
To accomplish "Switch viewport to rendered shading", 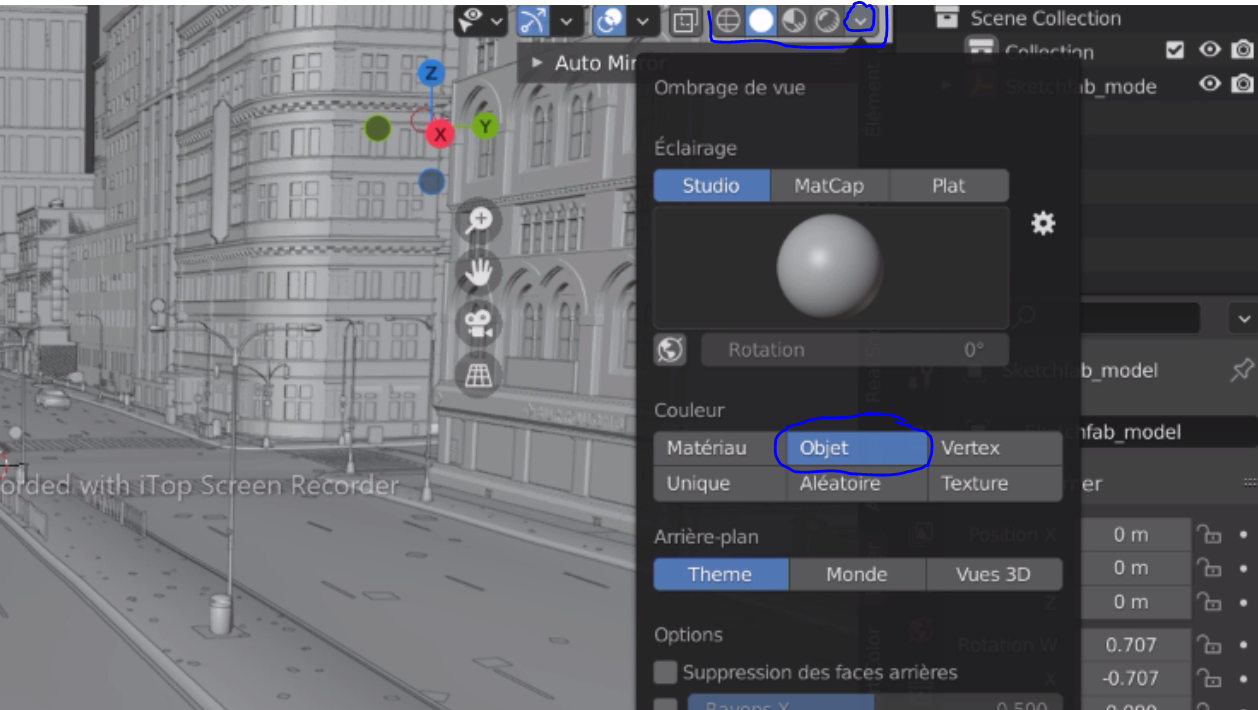I will [827, 21].
